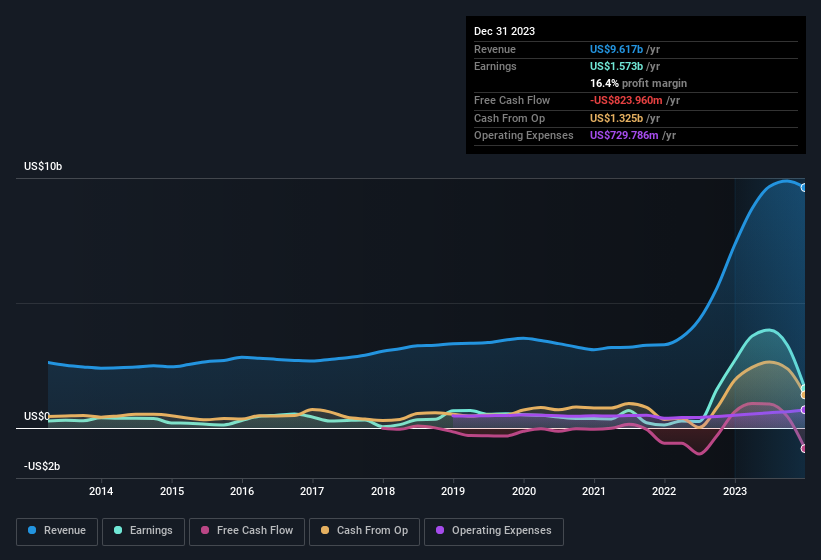The width and height of the screenshot is (821, 560).
Task: Click the Cash From Op label in tooltip
Action: tap(509, 118)
